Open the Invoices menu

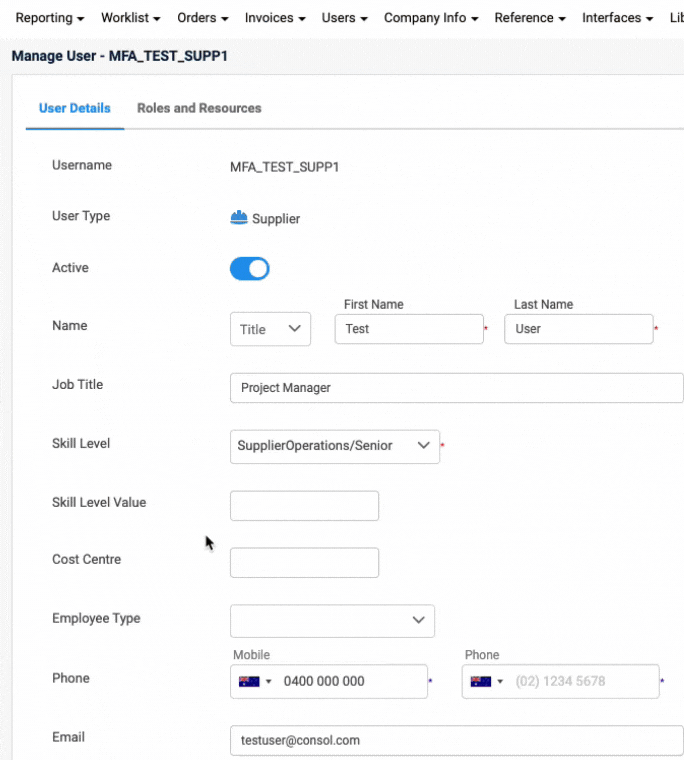tap(275, 18)
